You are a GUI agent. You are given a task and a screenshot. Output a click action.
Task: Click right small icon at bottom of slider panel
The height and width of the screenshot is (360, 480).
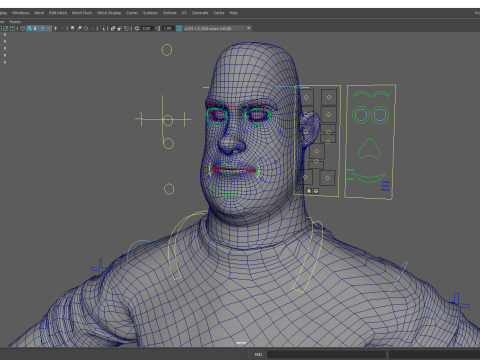[x=316, y=191]
